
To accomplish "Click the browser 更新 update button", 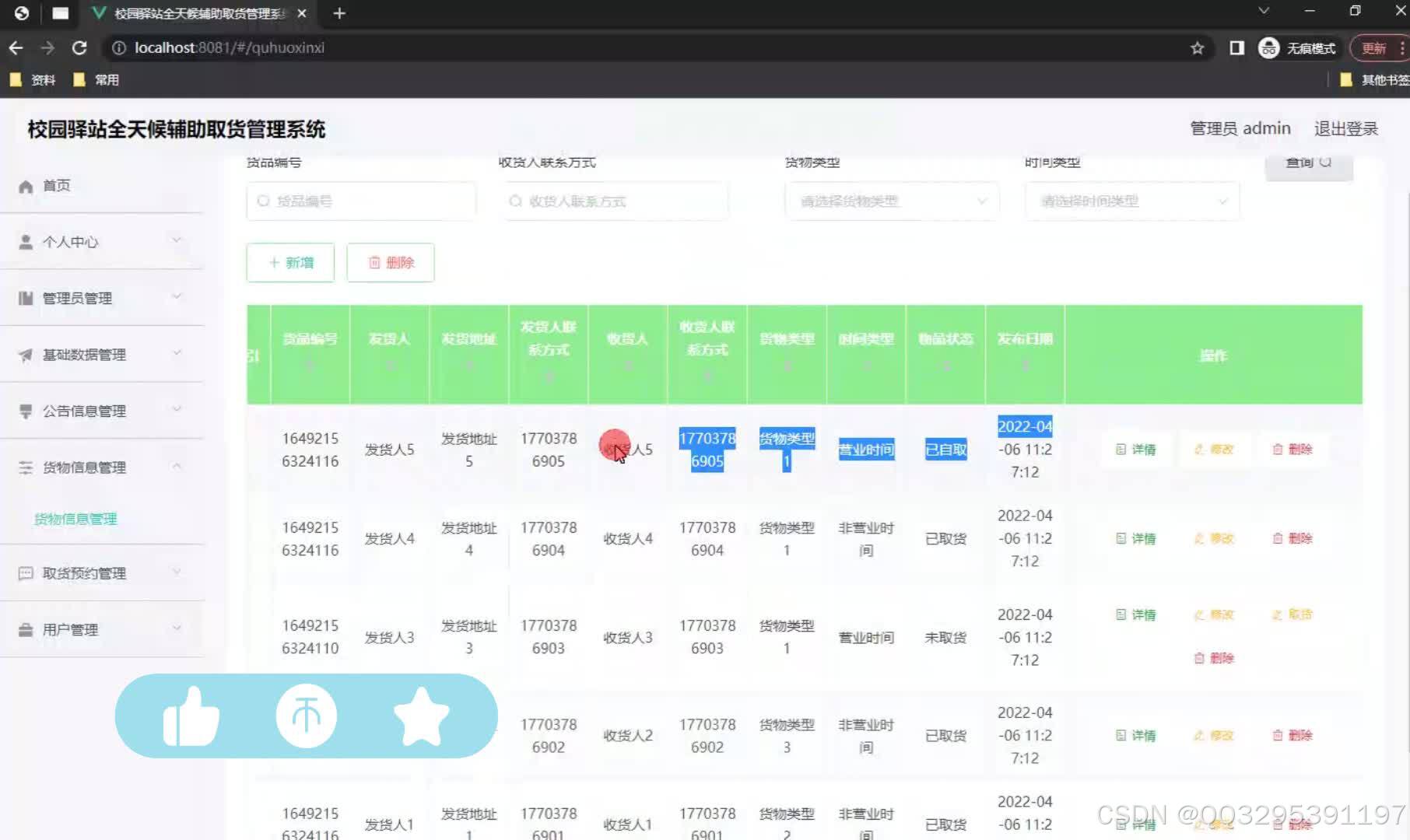I will (x=1378, y=48).
